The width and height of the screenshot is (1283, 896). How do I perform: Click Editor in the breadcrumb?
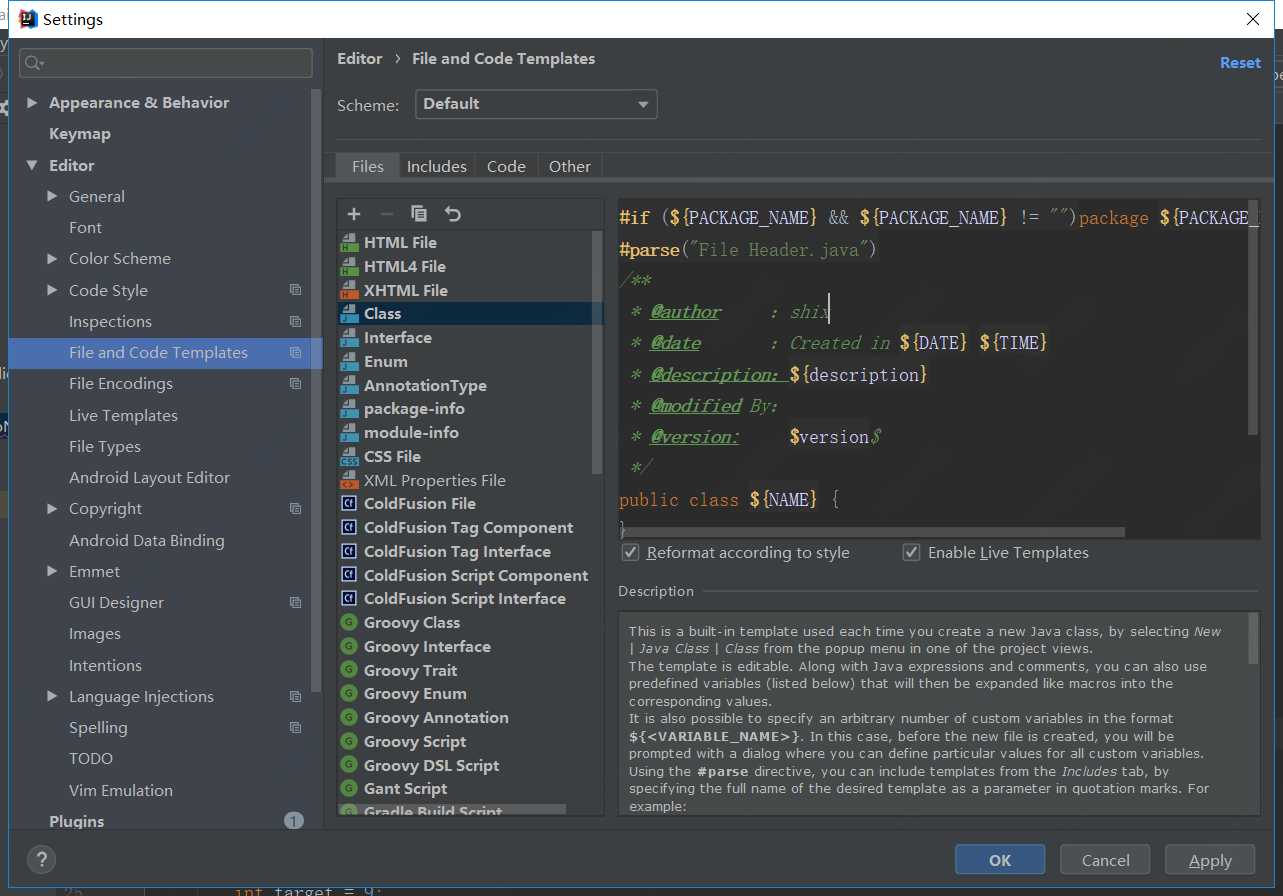pyautogui.click(x=360, y=59)
